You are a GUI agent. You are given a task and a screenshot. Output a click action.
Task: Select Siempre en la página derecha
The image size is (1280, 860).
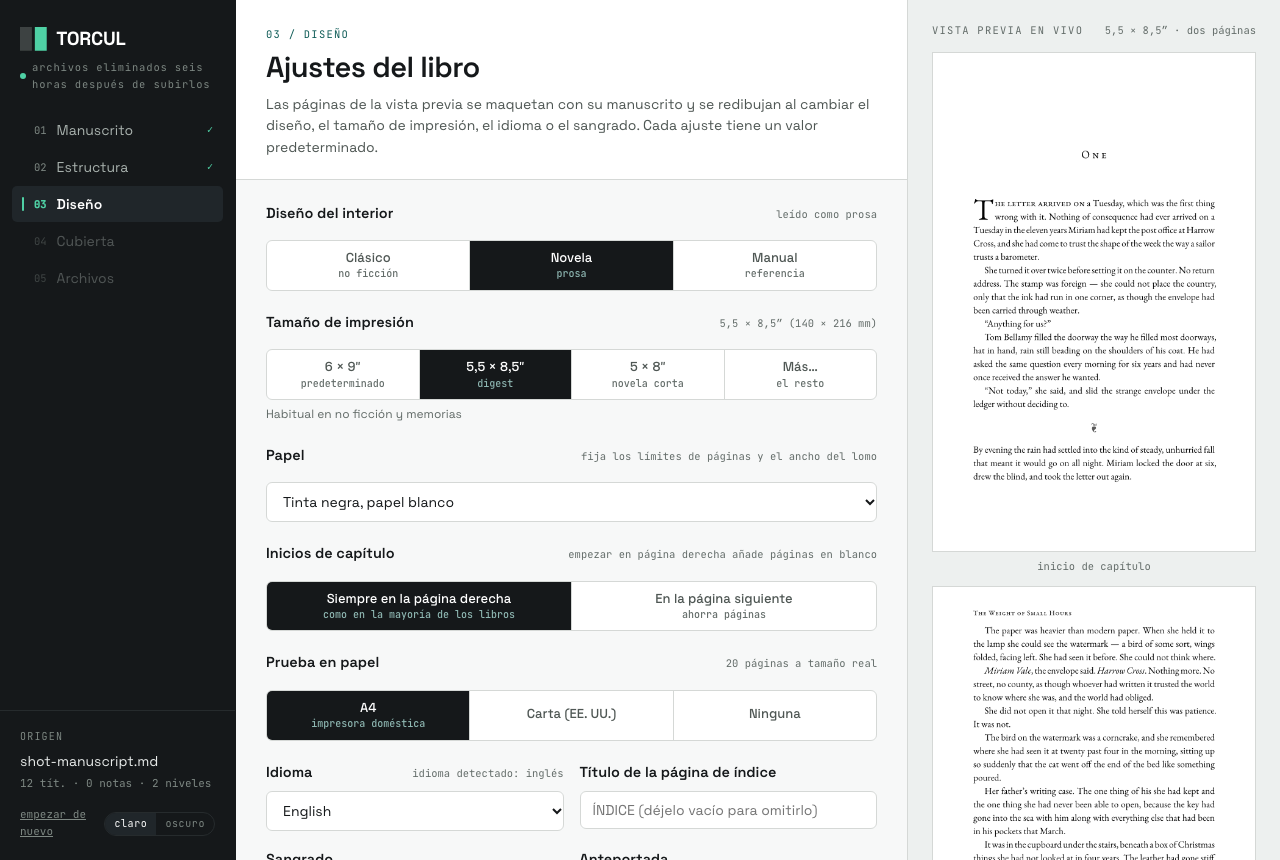pyautogui.click(x=419, y=606)
